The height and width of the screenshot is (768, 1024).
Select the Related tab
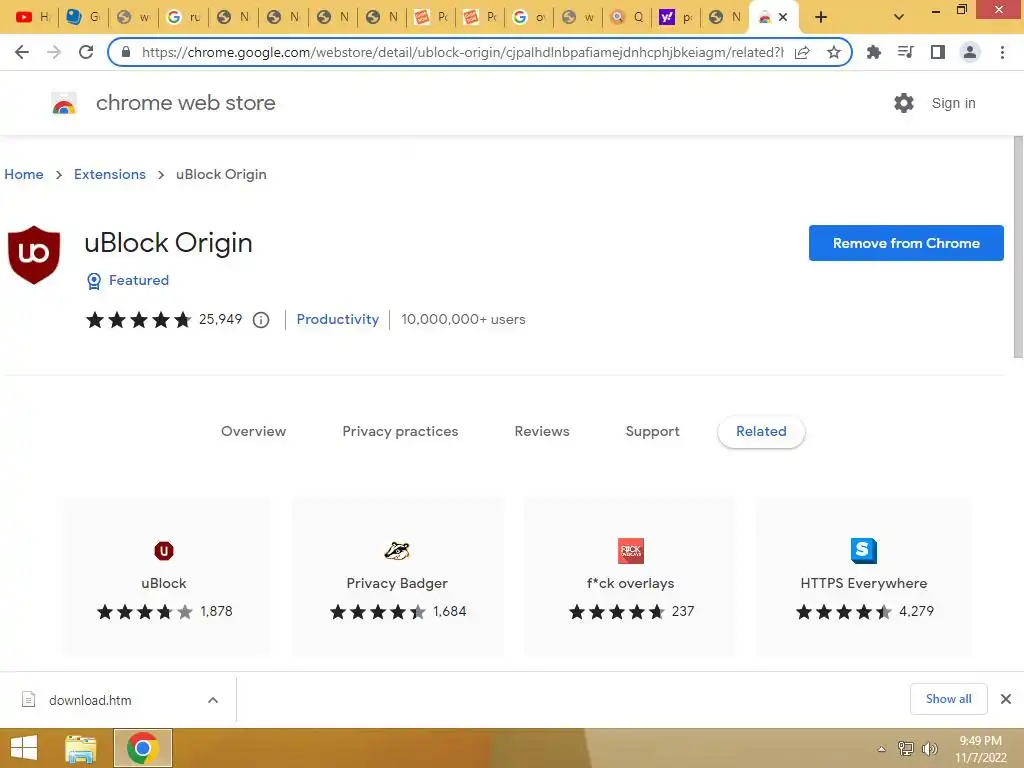point(761,432)
